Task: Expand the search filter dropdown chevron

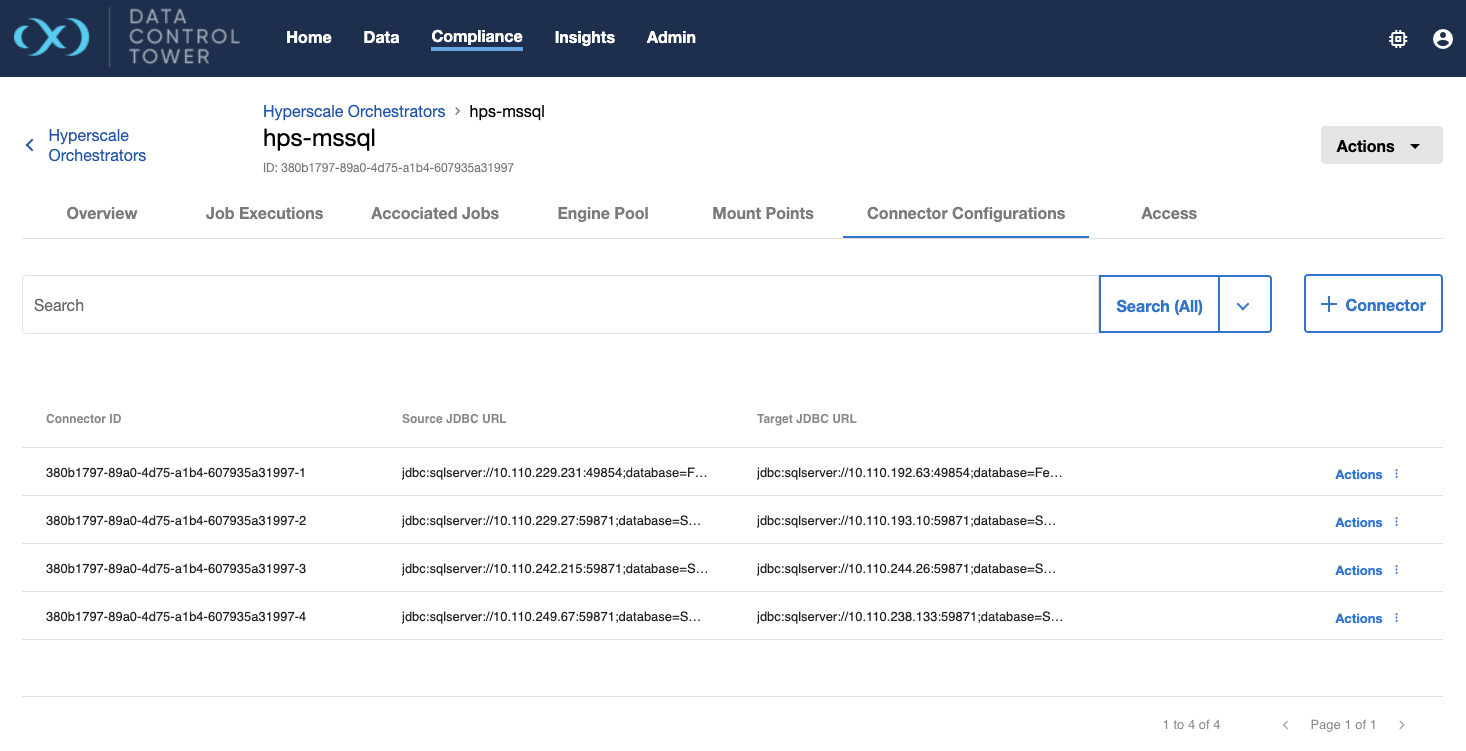Action: click(x=1243, y=305)
